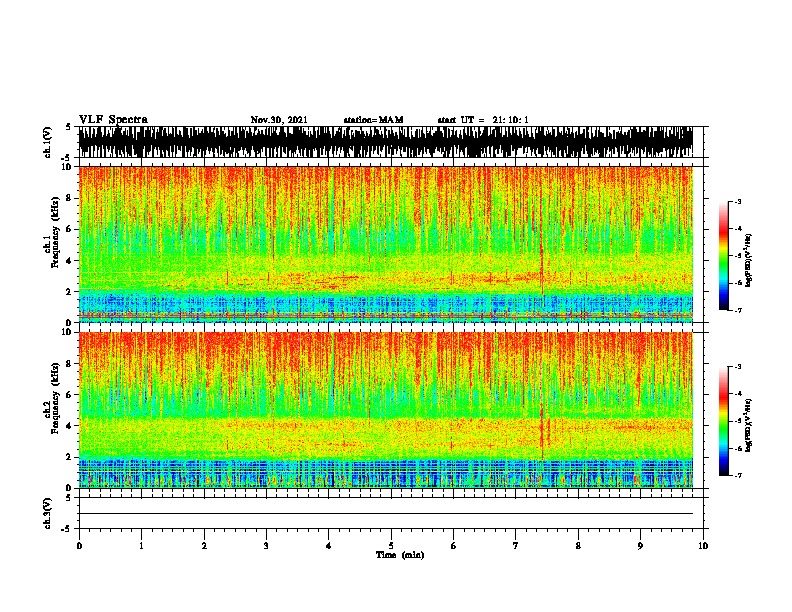Viewport: 792px width, 612px height.
Task: Click time axis tick label "7"
Action: click(x=516, y=546)
